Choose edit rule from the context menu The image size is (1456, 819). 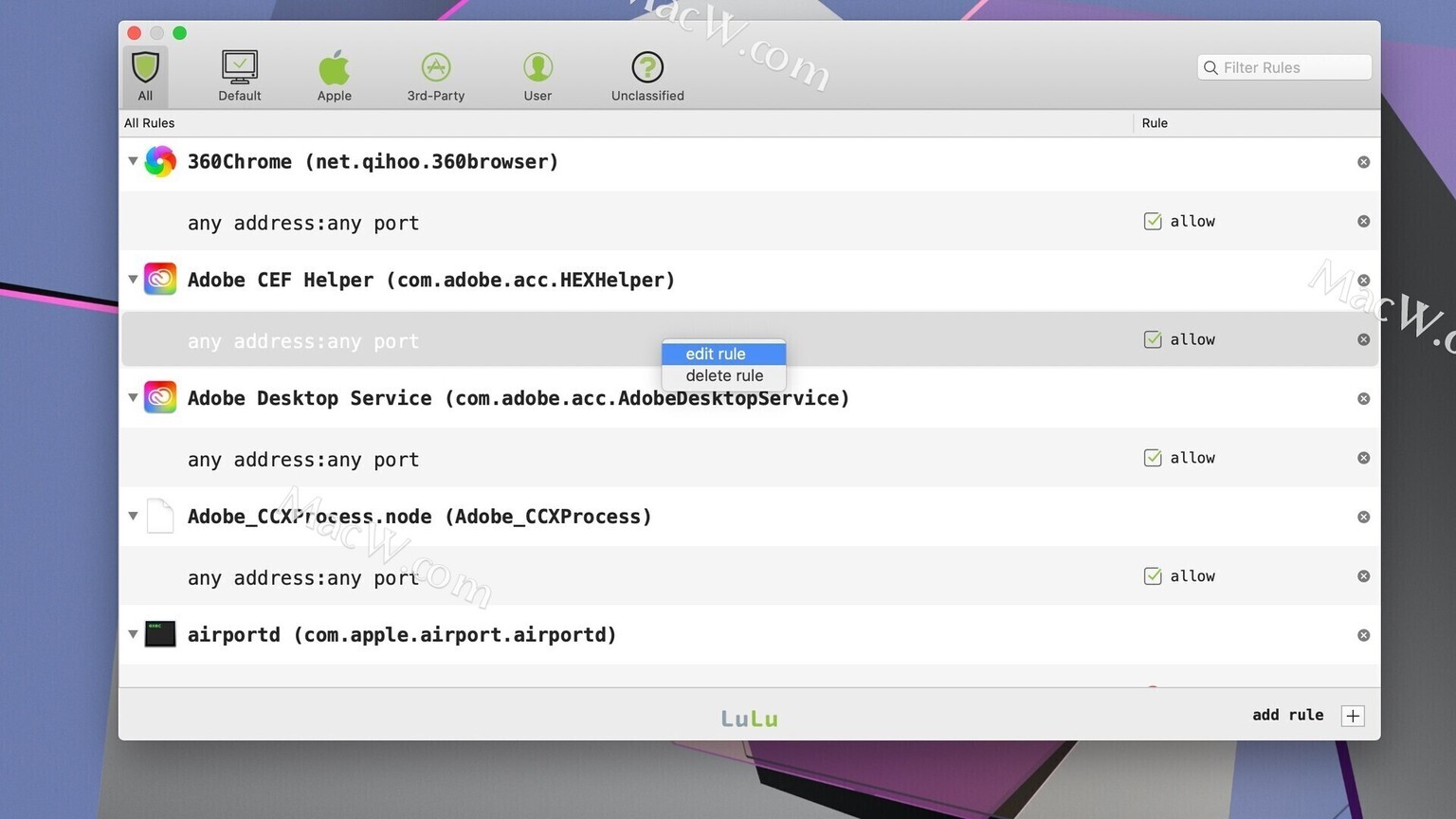pos(723,354)
